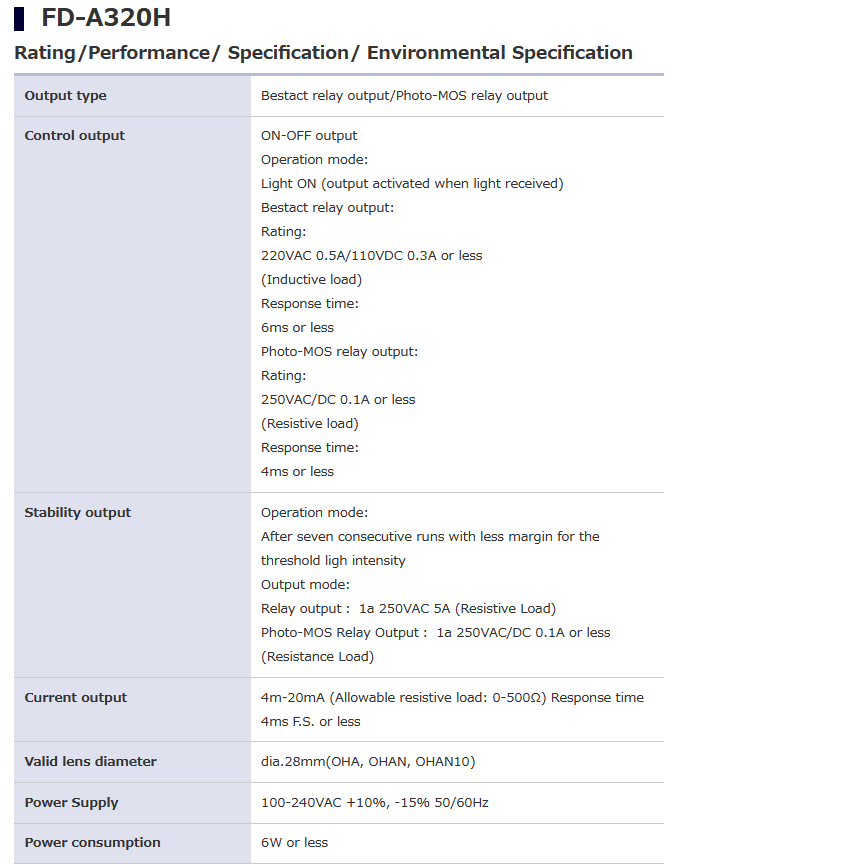
Task: Click the 6W or less power consumption value
Action: (x=294, y=843)
